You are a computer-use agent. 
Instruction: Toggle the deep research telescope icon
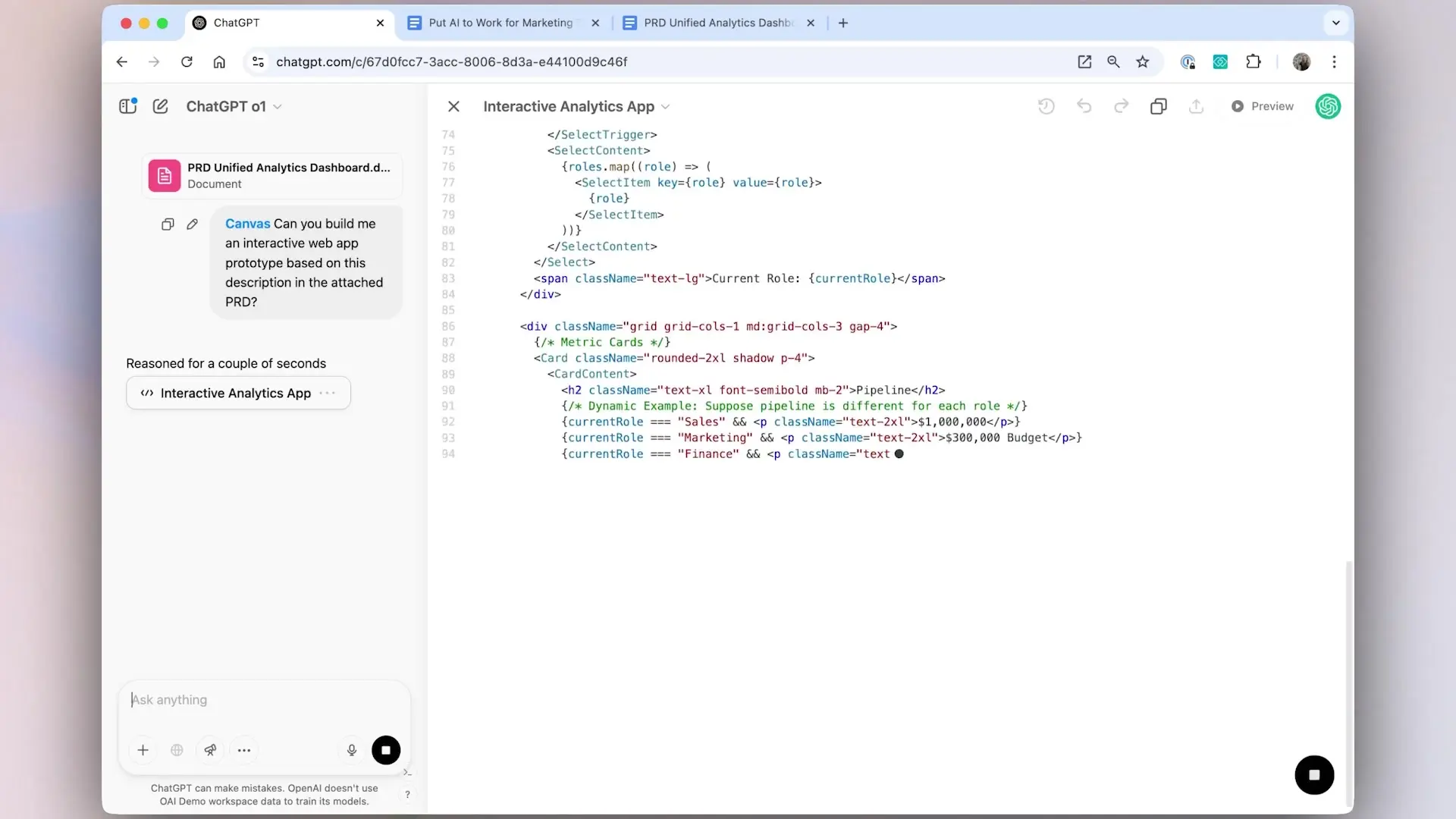point(210,751)
